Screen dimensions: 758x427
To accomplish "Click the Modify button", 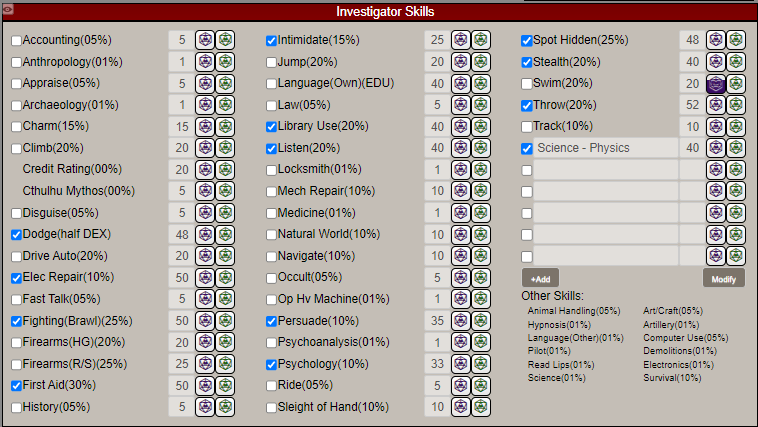I will pyautogui.click(x=723, y=278).
